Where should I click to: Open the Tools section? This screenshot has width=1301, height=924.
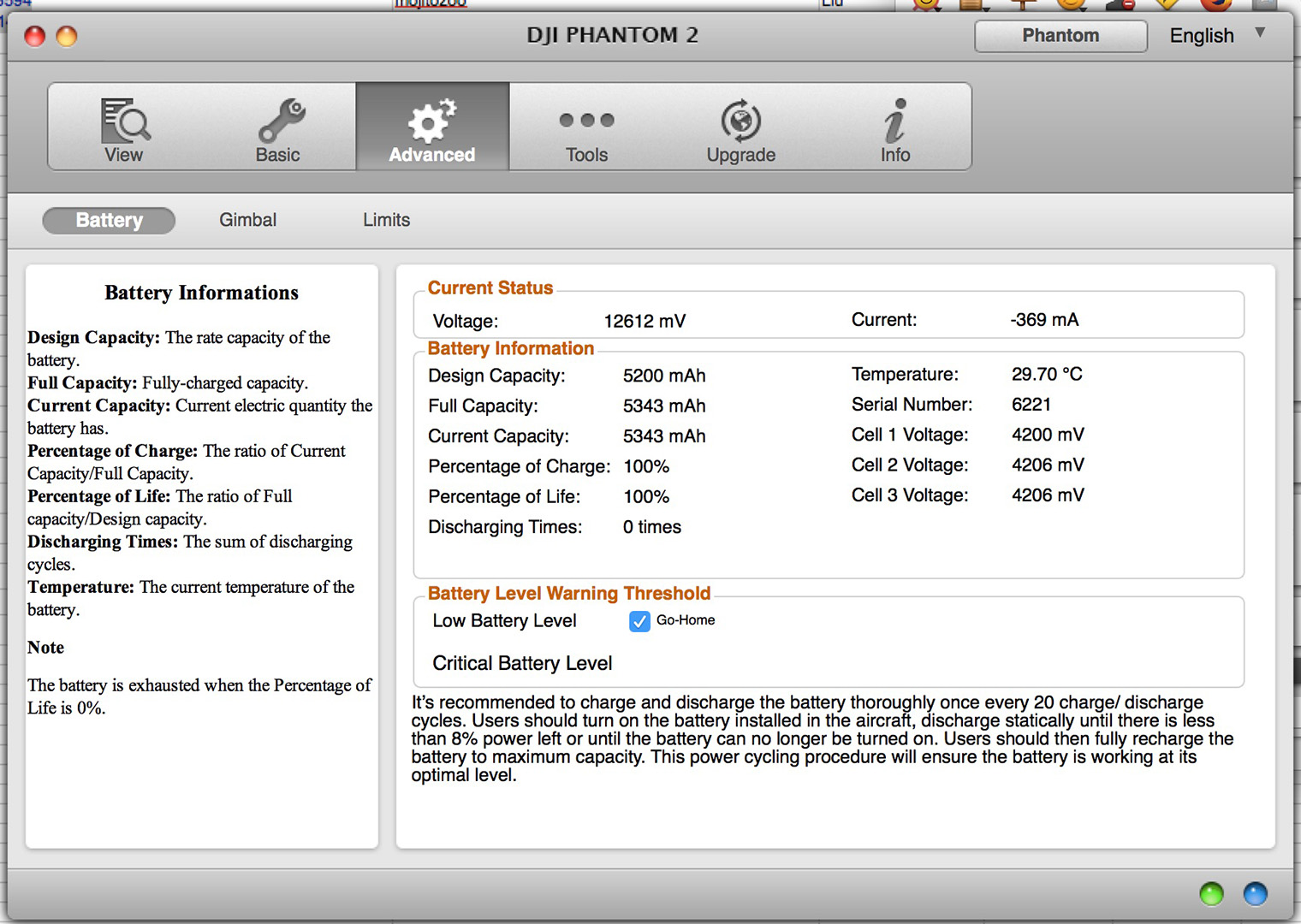[586, 128]
